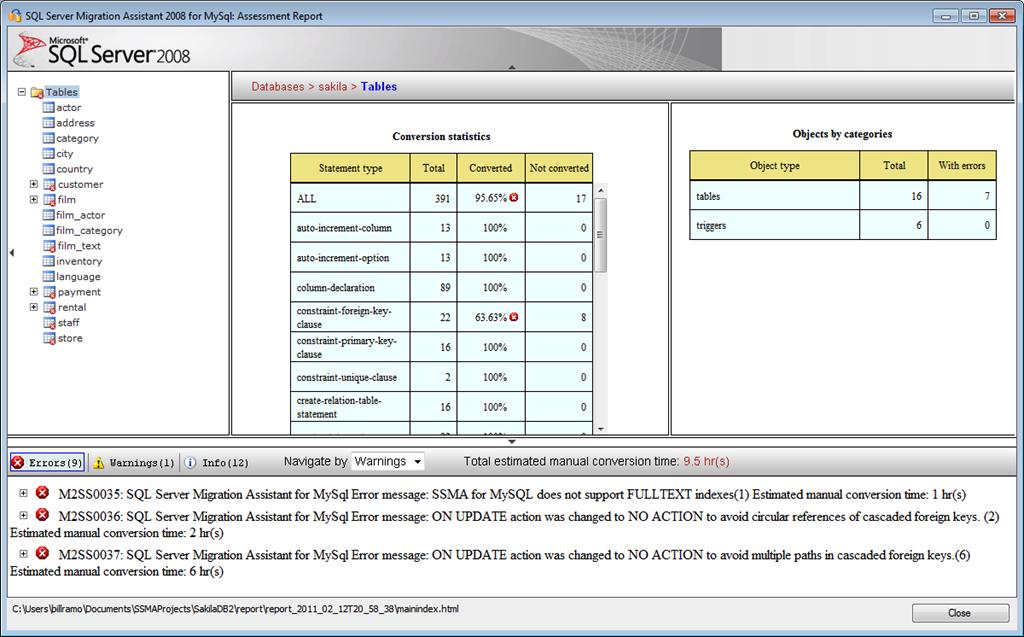This screenshot has height=637, width=1024.
Task: Select the film_actor tree item label
Action: pos(80,215)
